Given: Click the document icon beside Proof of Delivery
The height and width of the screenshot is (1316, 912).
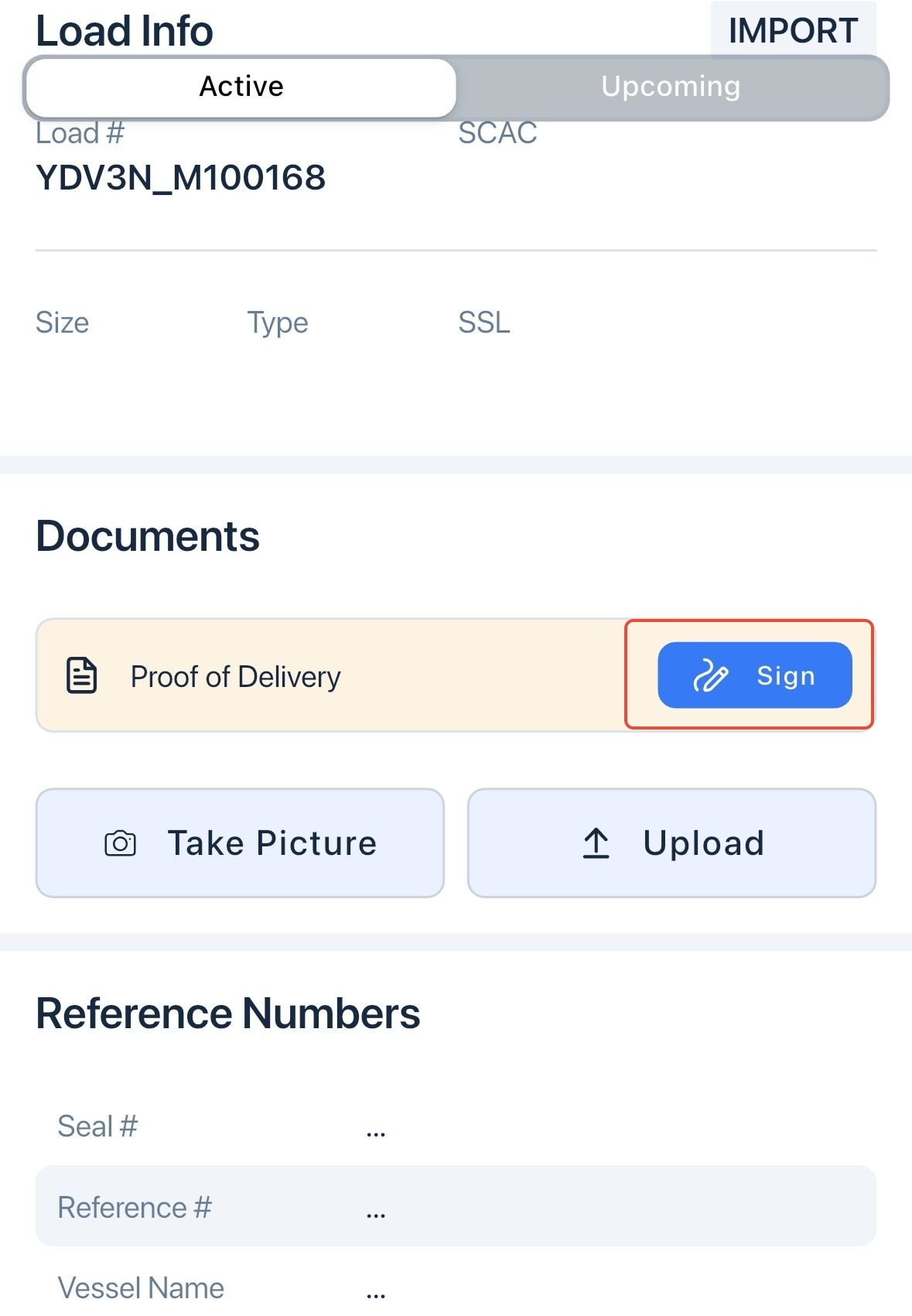Looking at the screenshot, I should 81,675.
